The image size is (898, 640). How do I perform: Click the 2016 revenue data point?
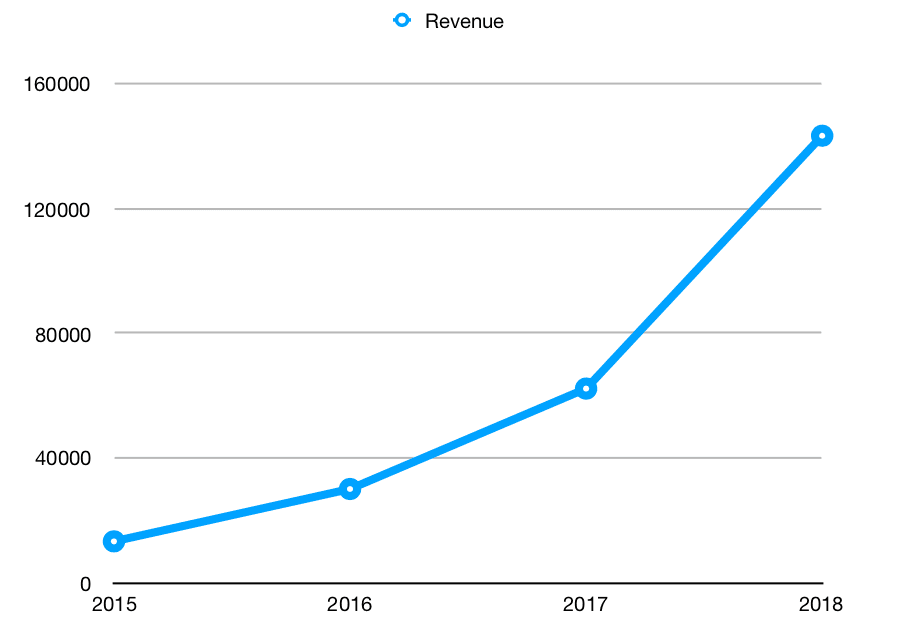[350, 489]
